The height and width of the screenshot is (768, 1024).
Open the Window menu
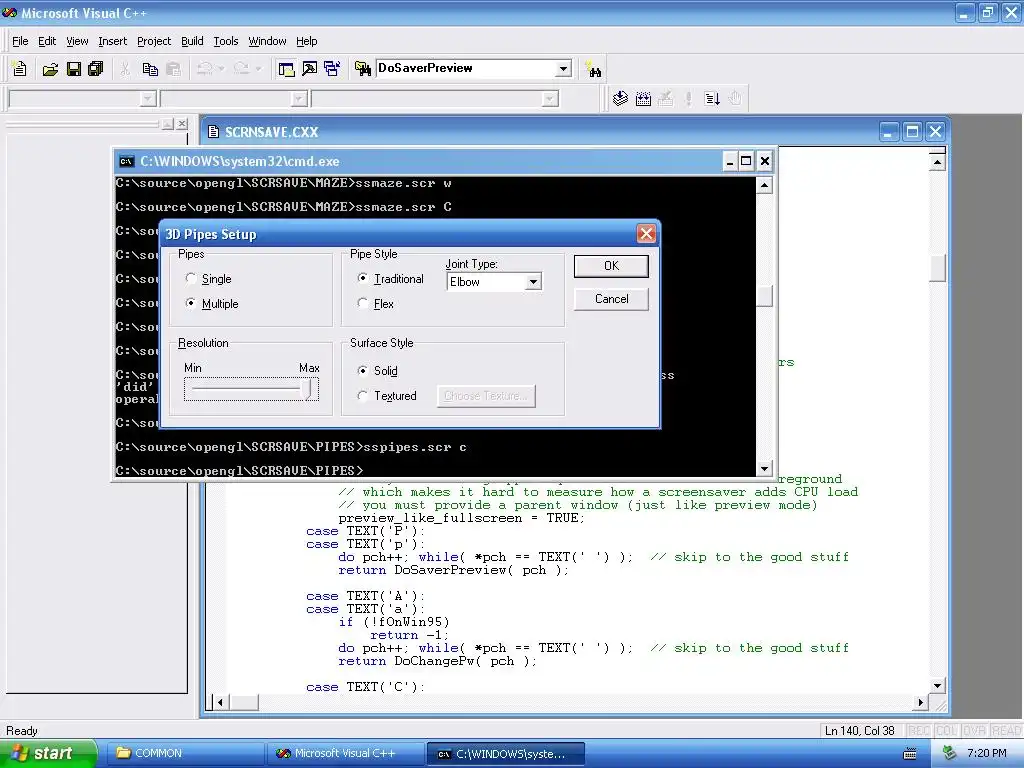(267, 41)
